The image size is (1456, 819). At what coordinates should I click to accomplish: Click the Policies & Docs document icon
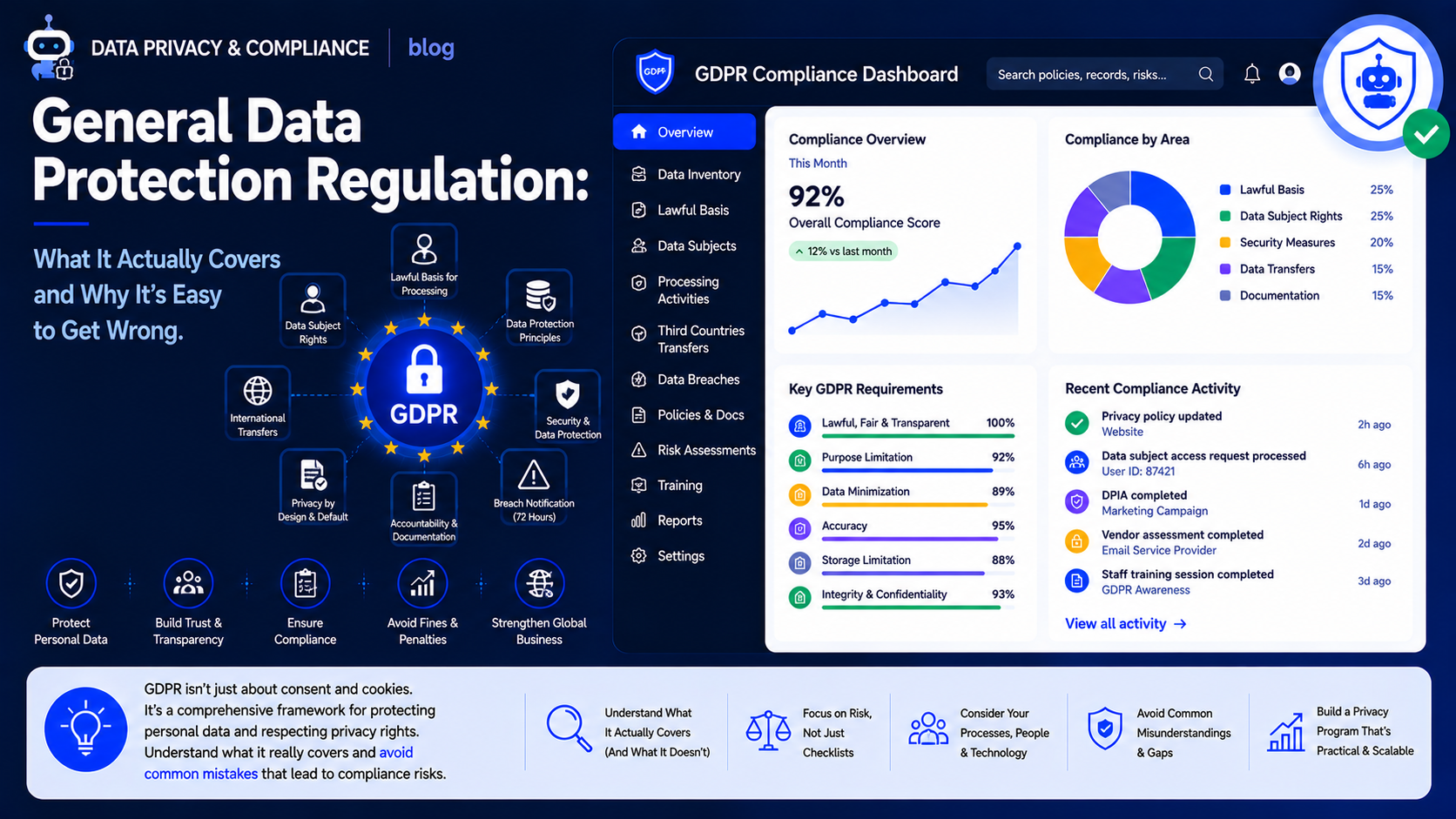(x=638, y=415)
